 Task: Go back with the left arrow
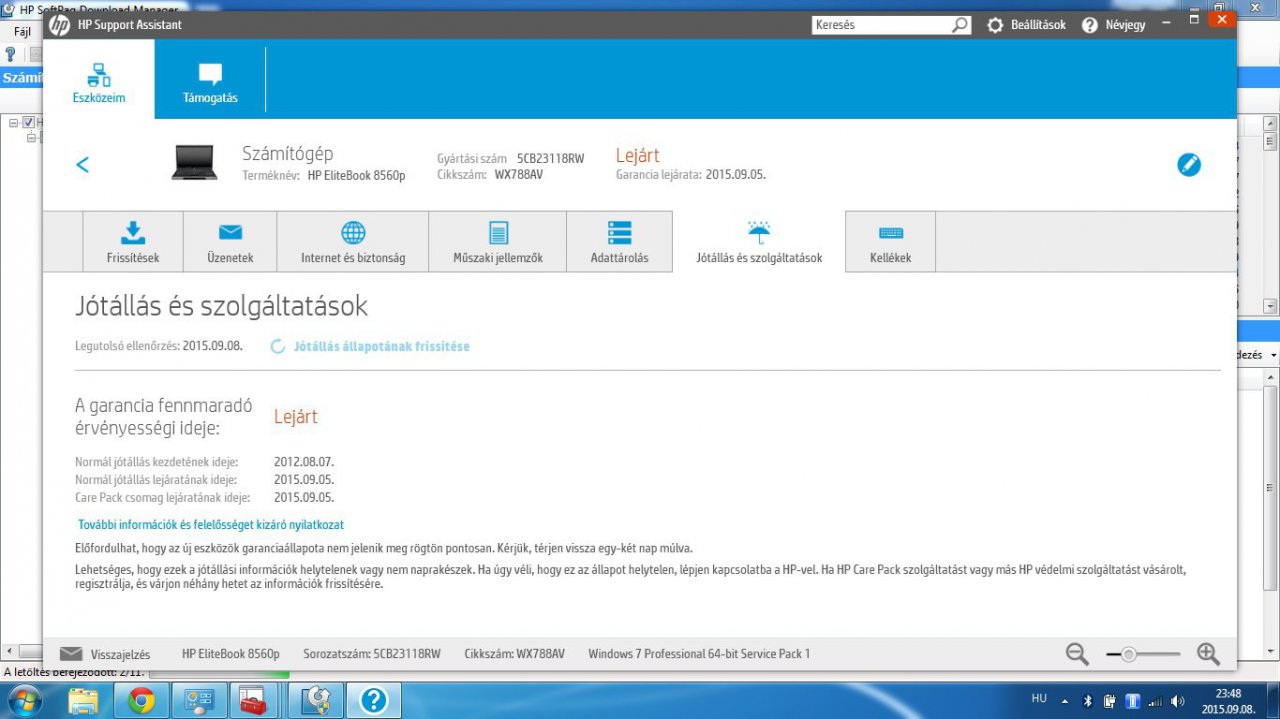(x=82, y=165)
